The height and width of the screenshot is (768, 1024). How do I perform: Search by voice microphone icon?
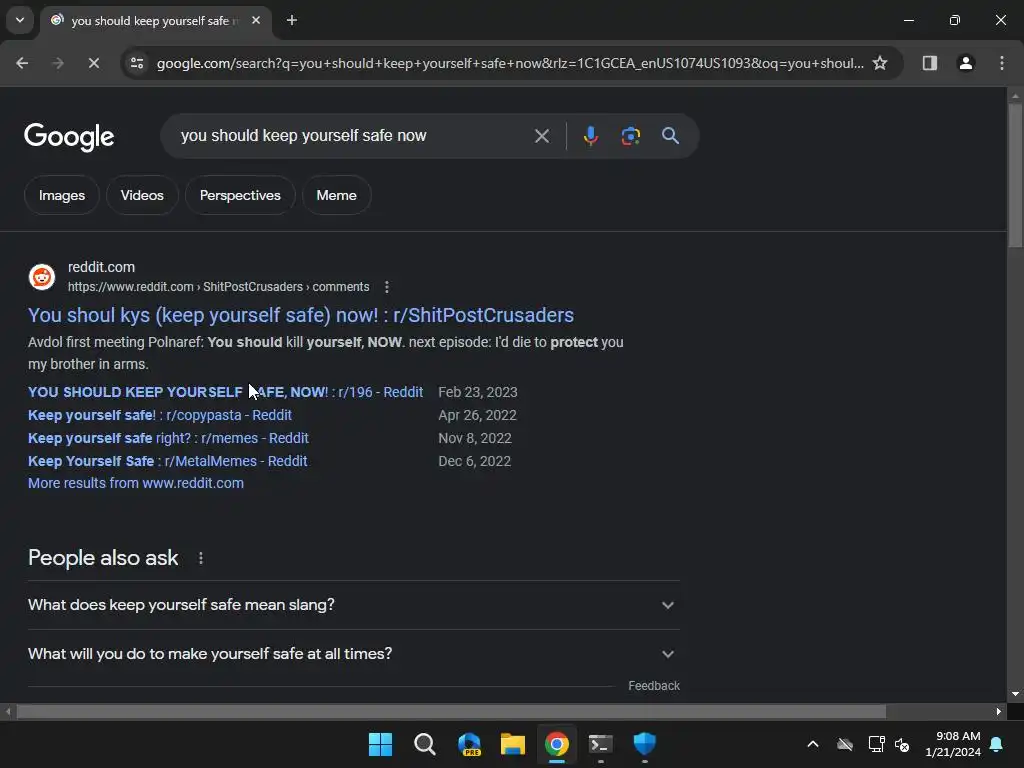[590, 136]
